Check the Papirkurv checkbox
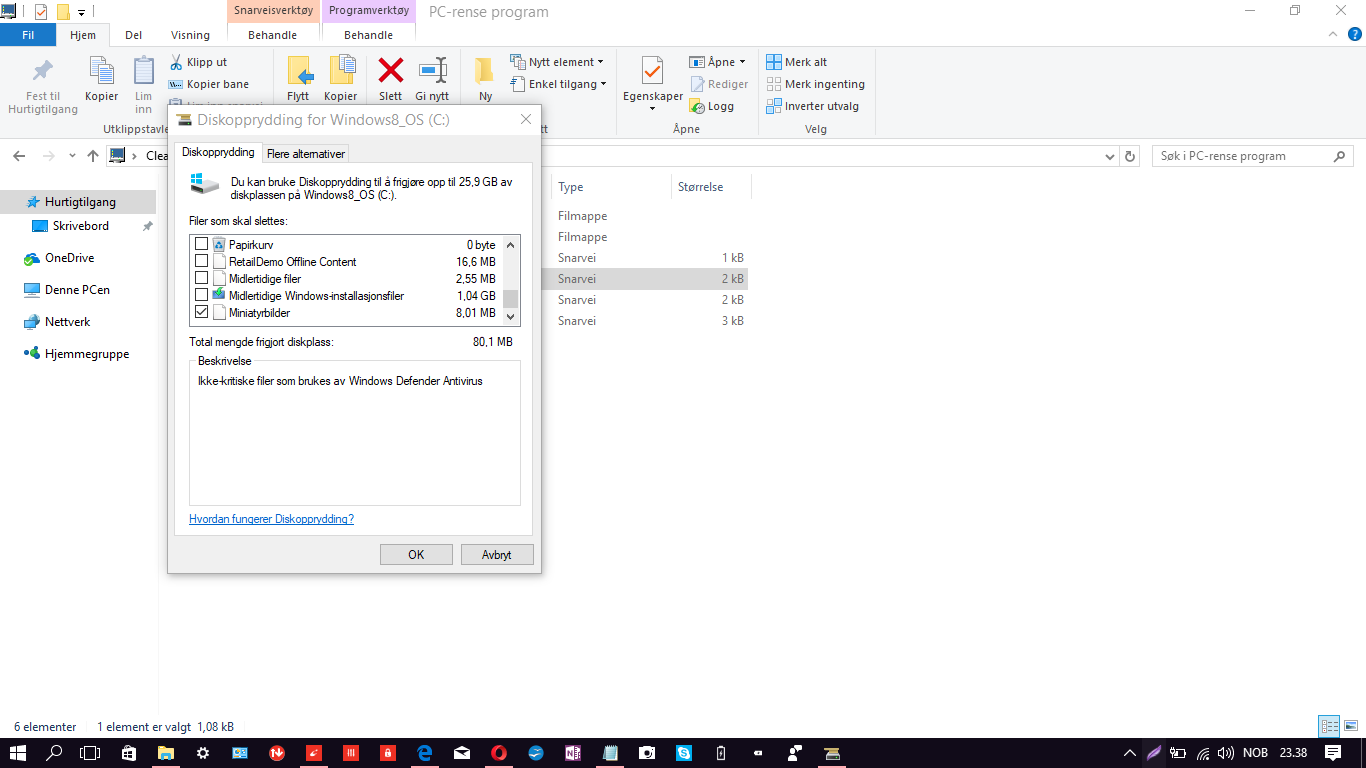1366x768 pixels. (201, 244)
